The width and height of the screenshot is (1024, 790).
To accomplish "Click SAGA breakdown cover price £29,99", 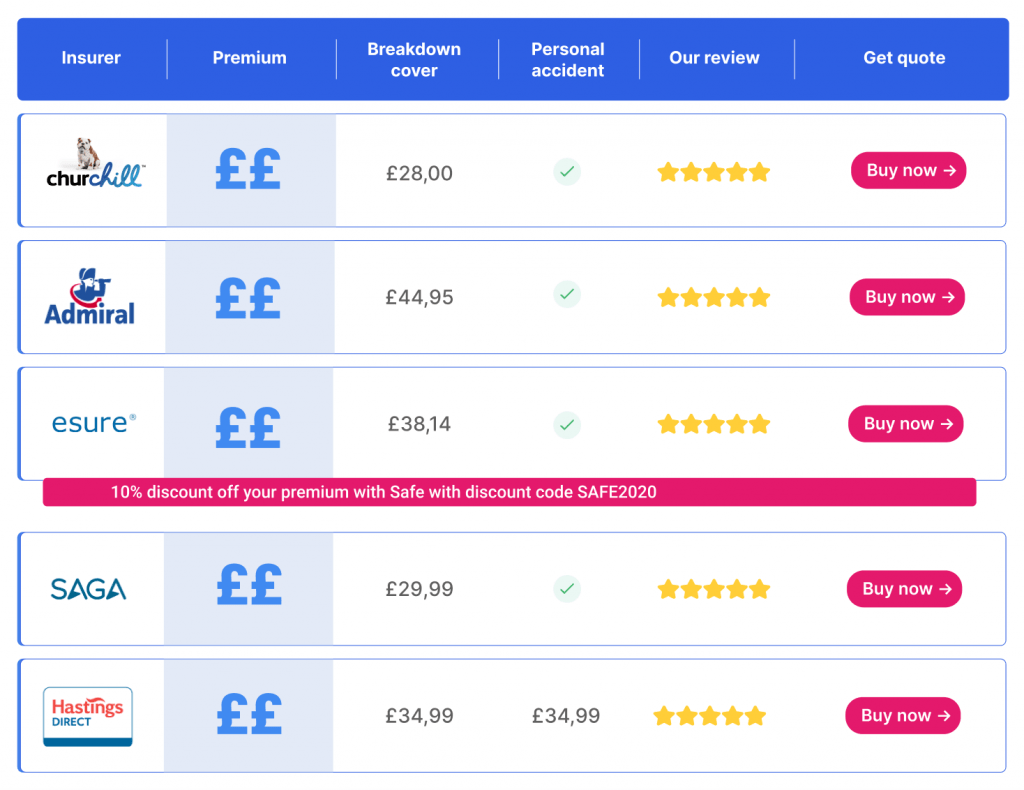I will tap(420, 589).
